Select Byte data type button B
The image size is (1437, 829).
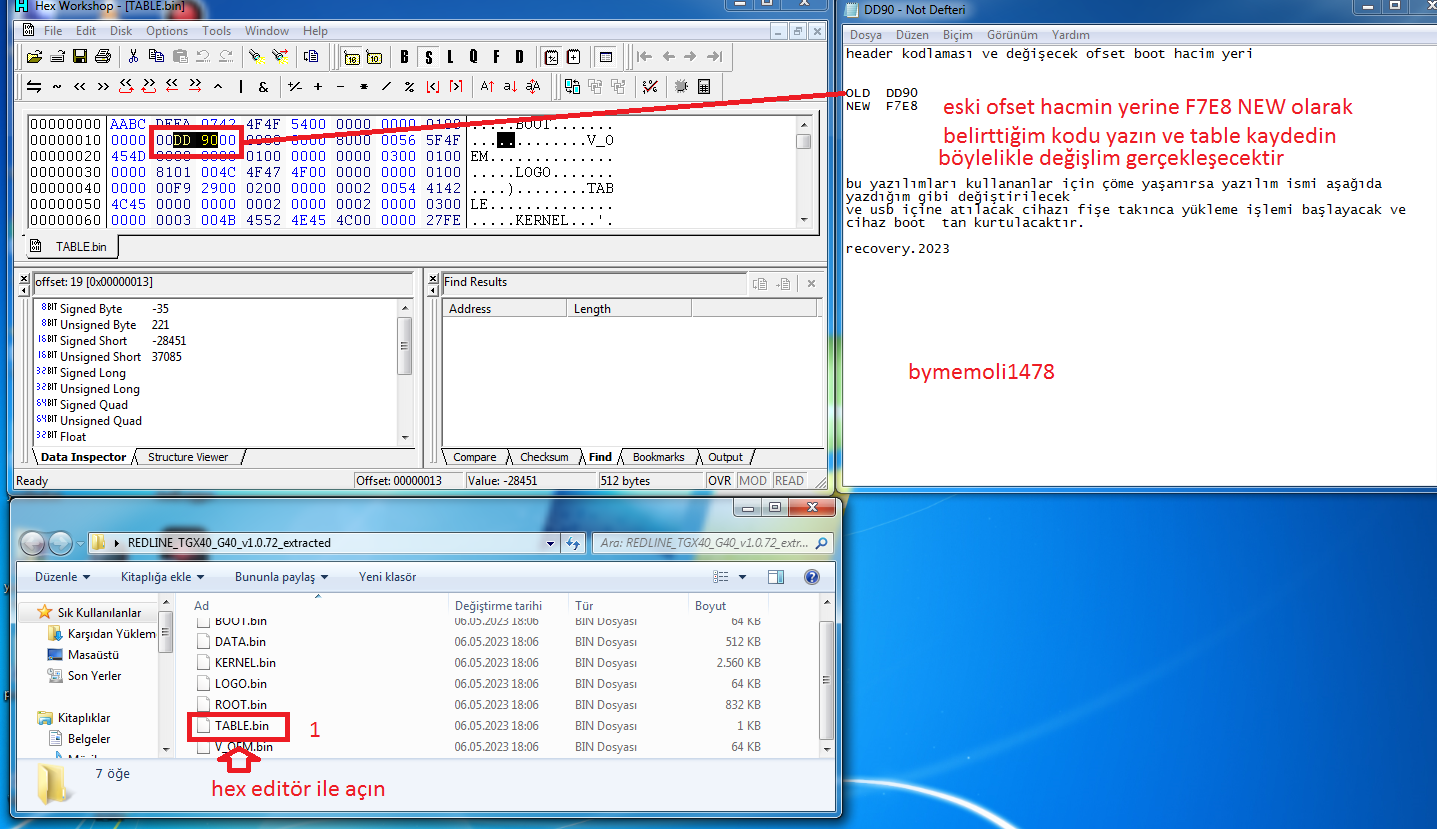405,56
